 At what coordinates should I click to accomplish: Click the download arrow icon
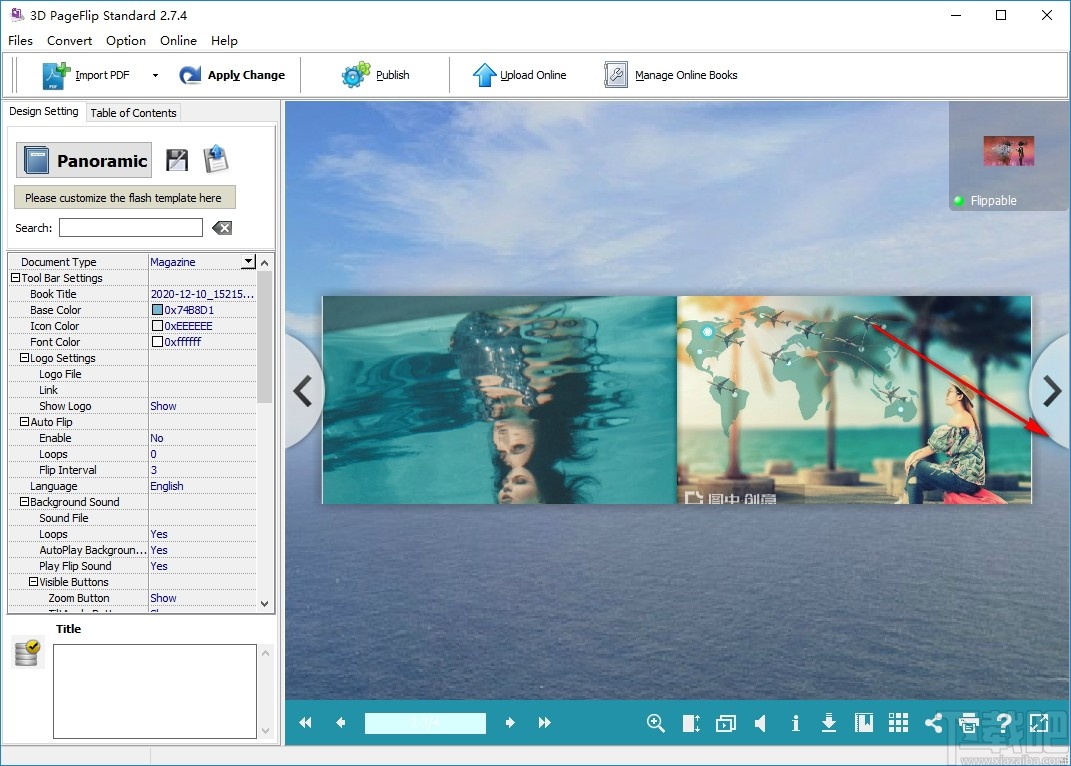(829, 723)
